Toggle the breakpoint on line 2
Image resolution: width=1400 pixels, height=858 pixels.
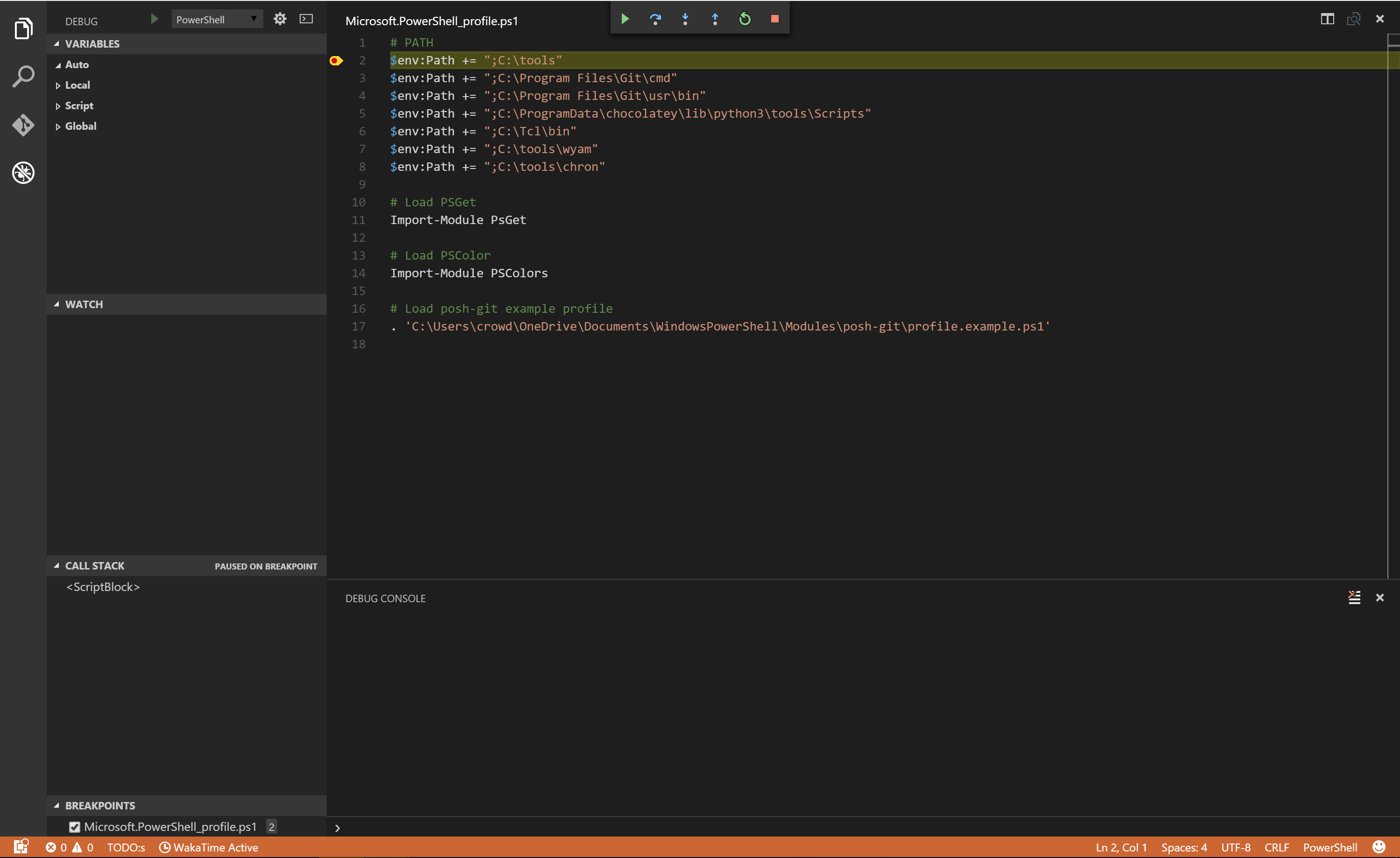[336, 60]
